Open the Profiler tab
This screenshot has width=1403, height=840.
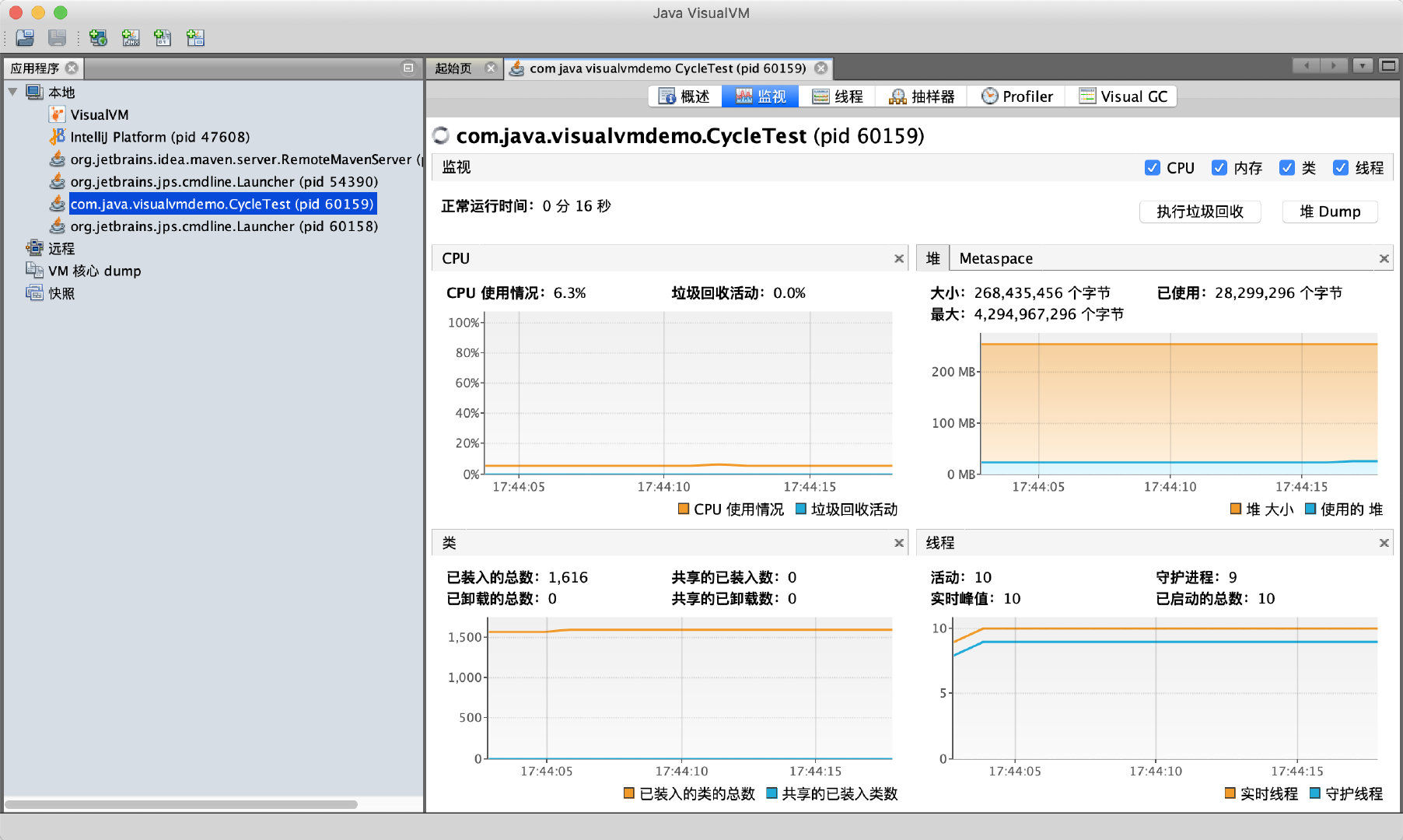(1016, 96)
